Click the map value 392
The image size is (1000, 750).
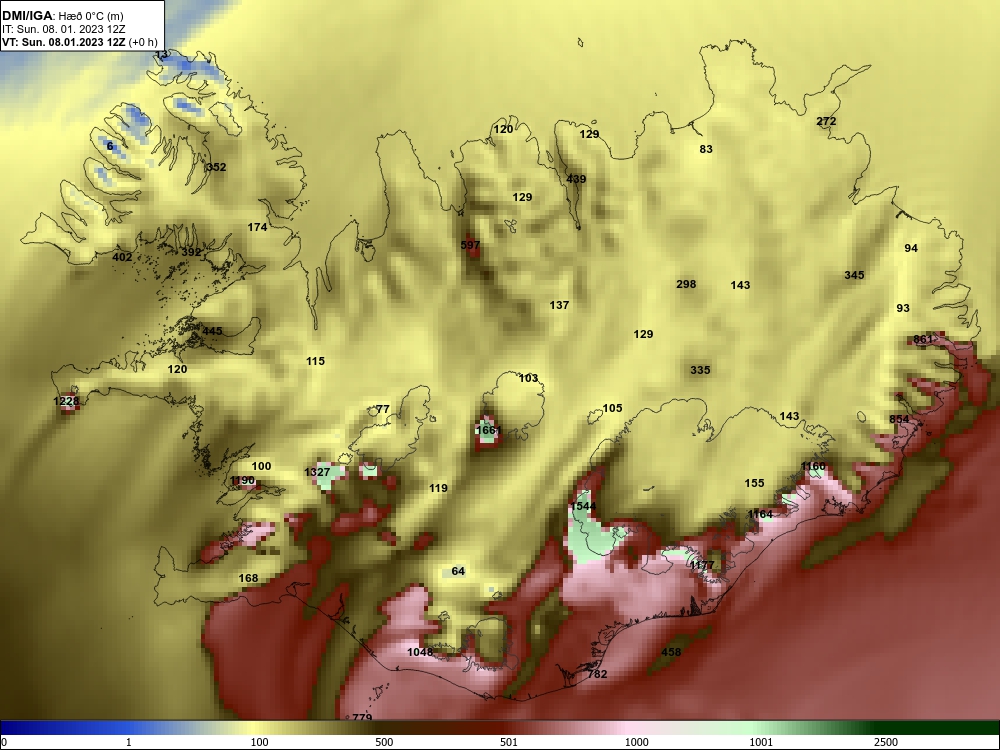(x=191, y=252)
